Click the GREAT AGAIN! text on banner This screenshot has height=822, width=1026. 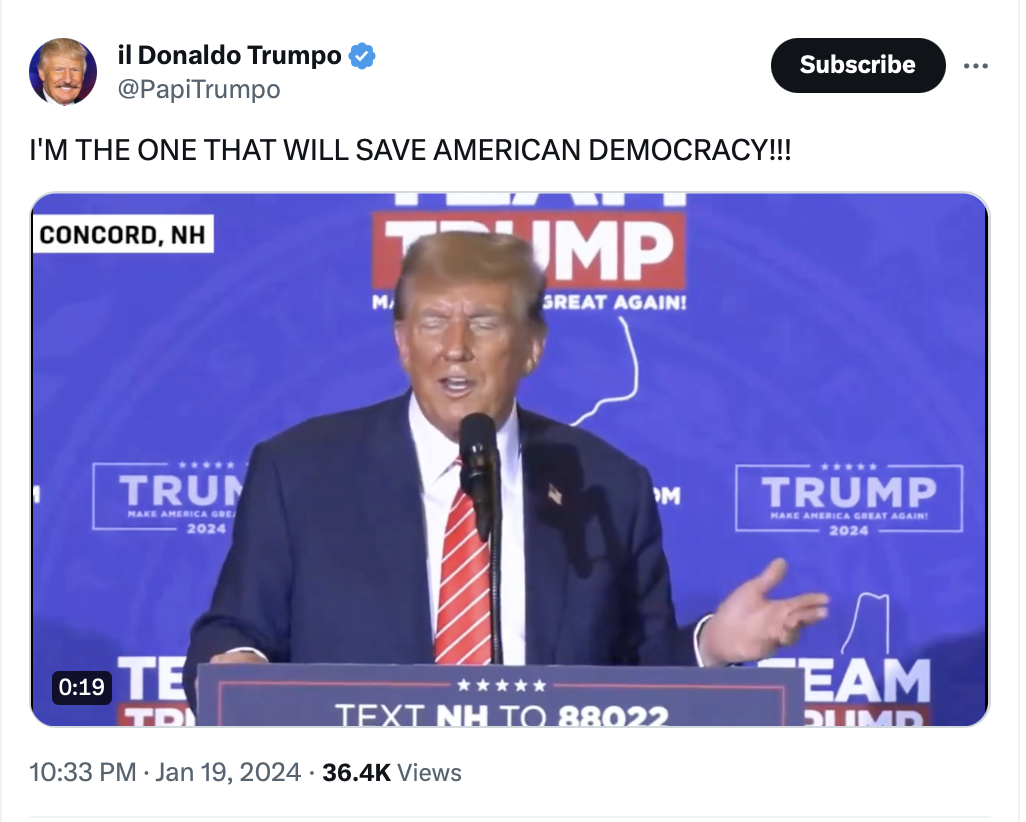tap(614, 302)
